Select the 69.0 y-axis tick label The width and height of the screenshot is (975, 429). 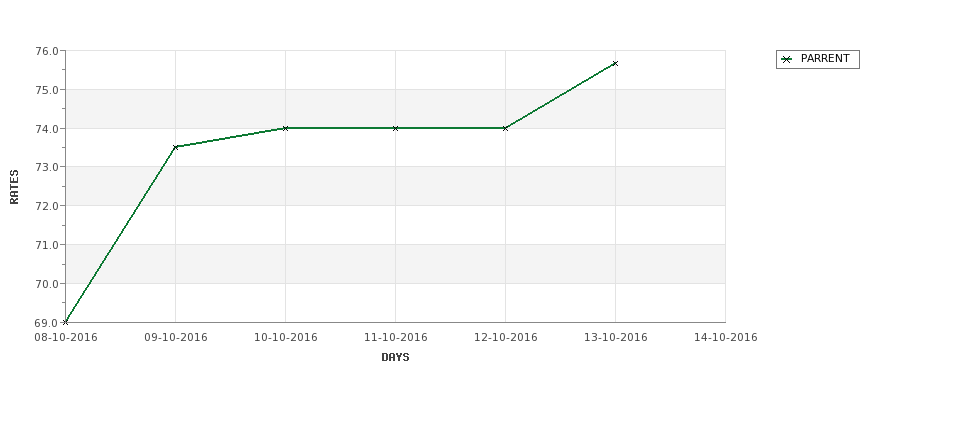pos(49,323)
